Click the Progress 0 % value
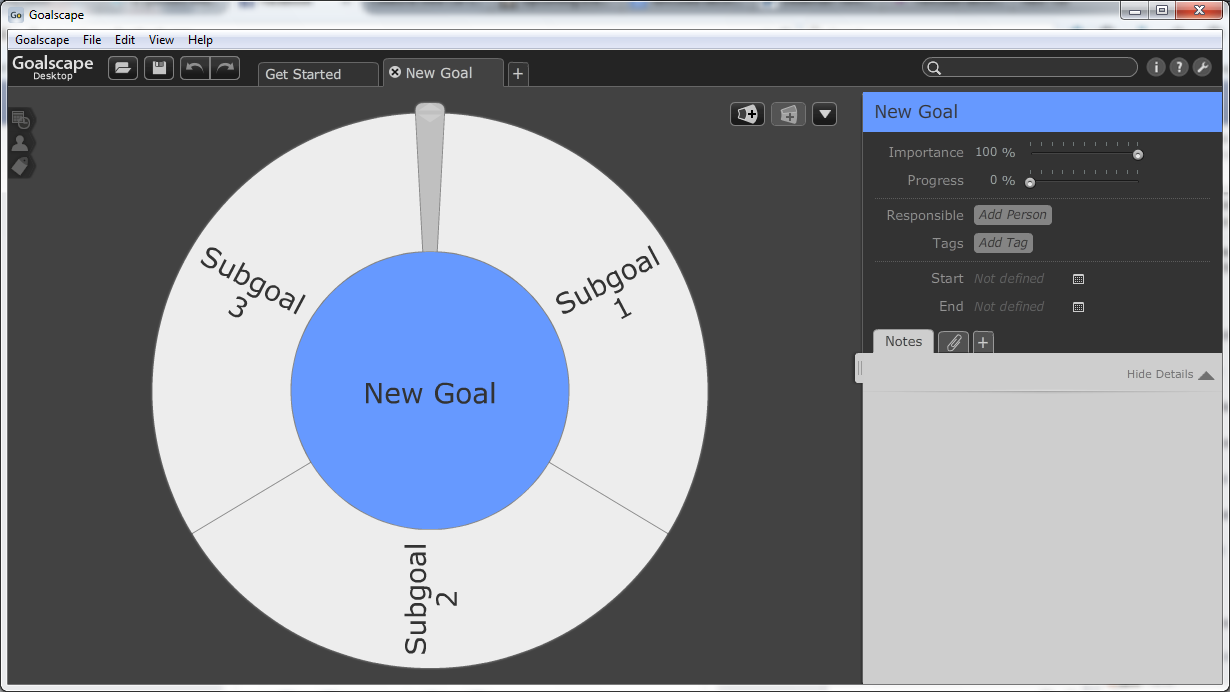The width and height of the screenshot is (1230, 692). pyautogui.click(x=1002, y=181)
